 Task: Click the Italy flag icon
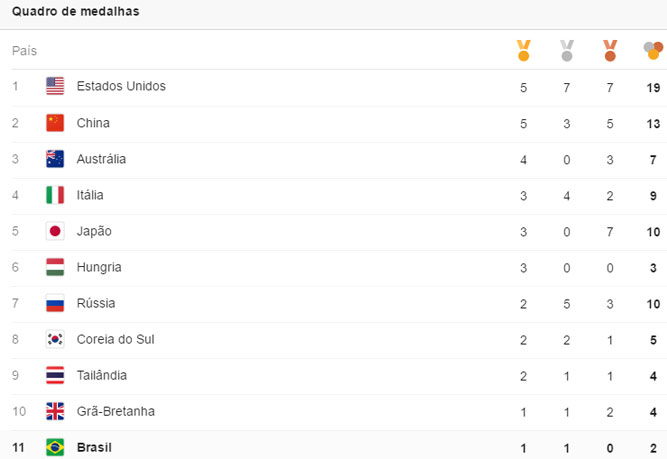(x=55, y=195)
